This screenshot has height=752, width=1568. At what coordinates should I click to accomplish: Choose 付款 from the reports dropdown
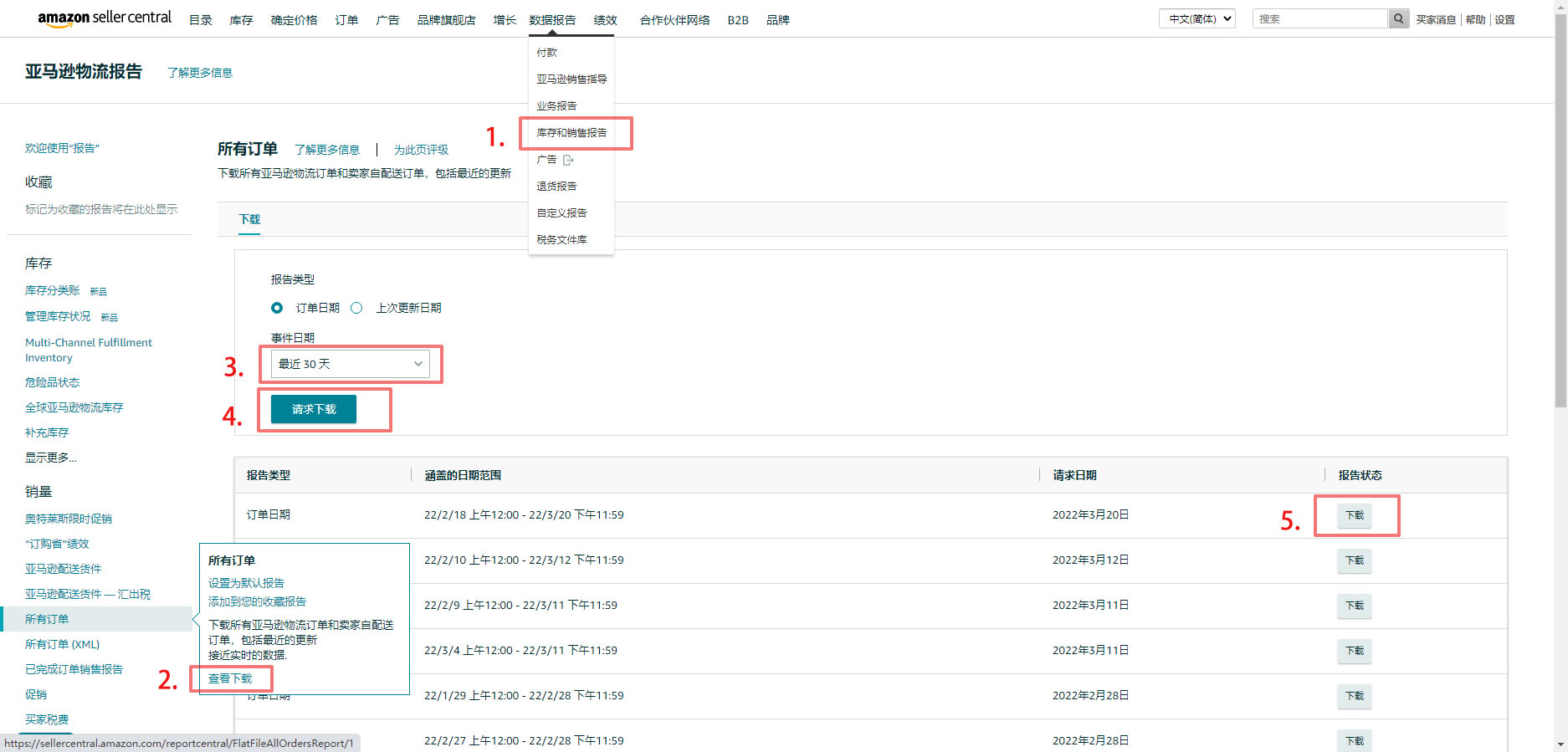point(546,53)
